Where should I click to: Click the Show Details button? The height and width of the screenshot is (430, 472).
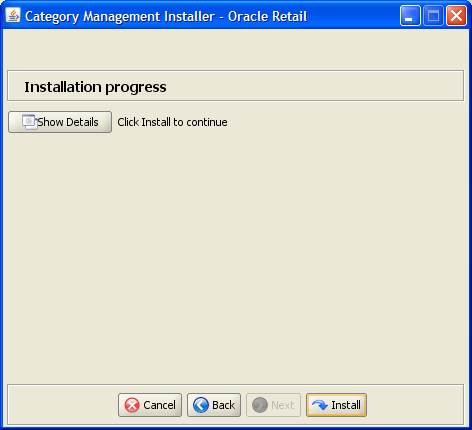tap(60, 122)
